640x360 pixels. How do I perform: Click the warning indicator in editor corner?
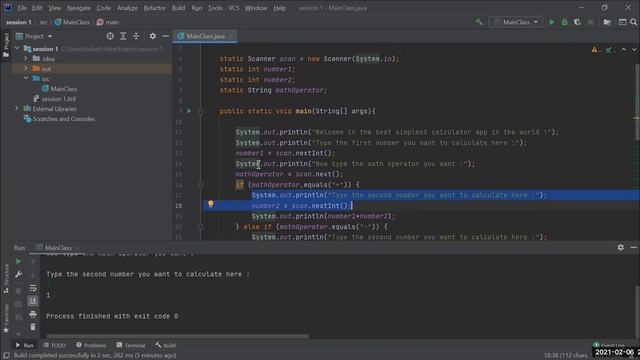click(595, 50)
